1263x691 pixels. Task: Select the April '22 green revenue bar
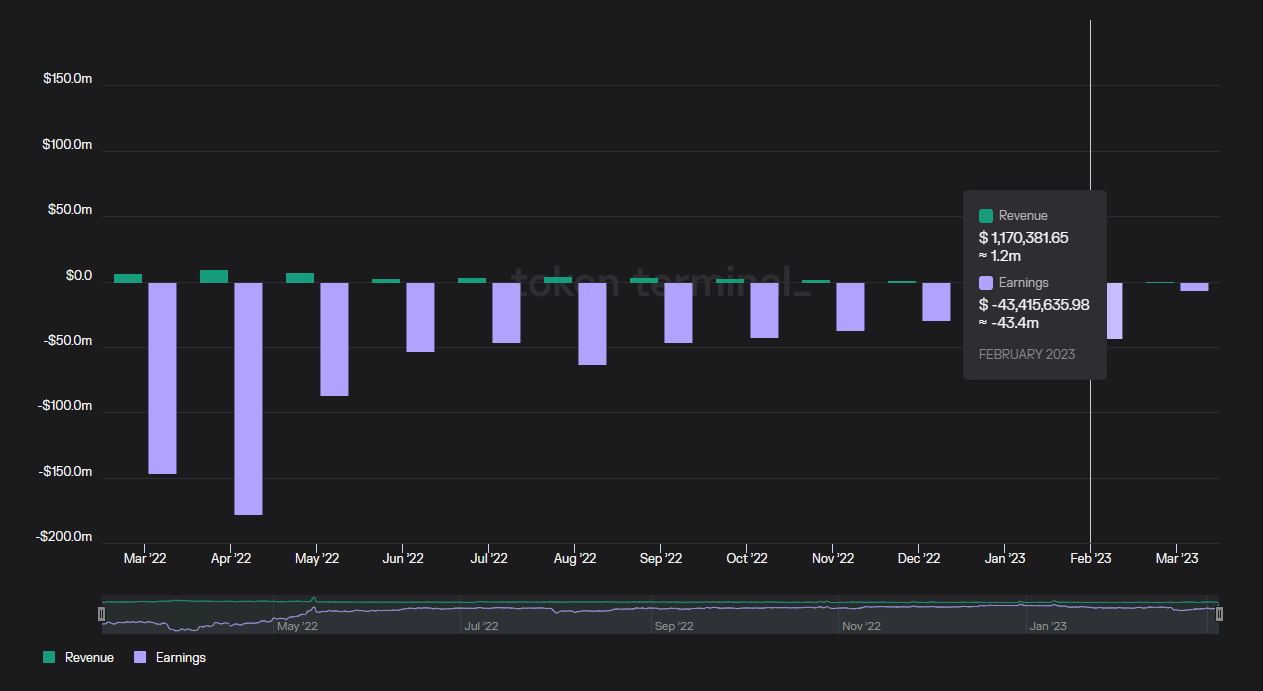coord(214,276)
